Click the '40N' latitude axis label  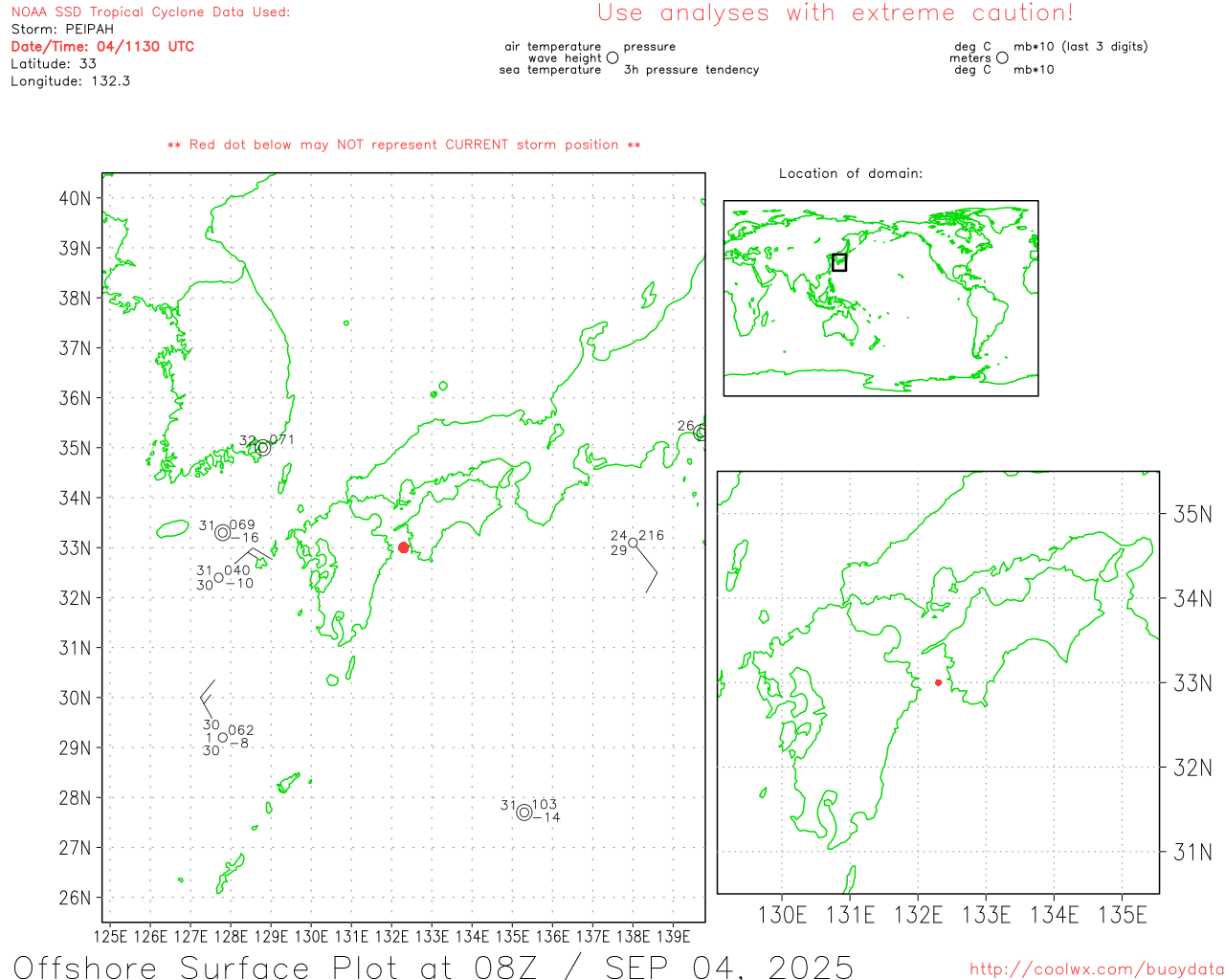pyautogui.click(x=76, y=198)
